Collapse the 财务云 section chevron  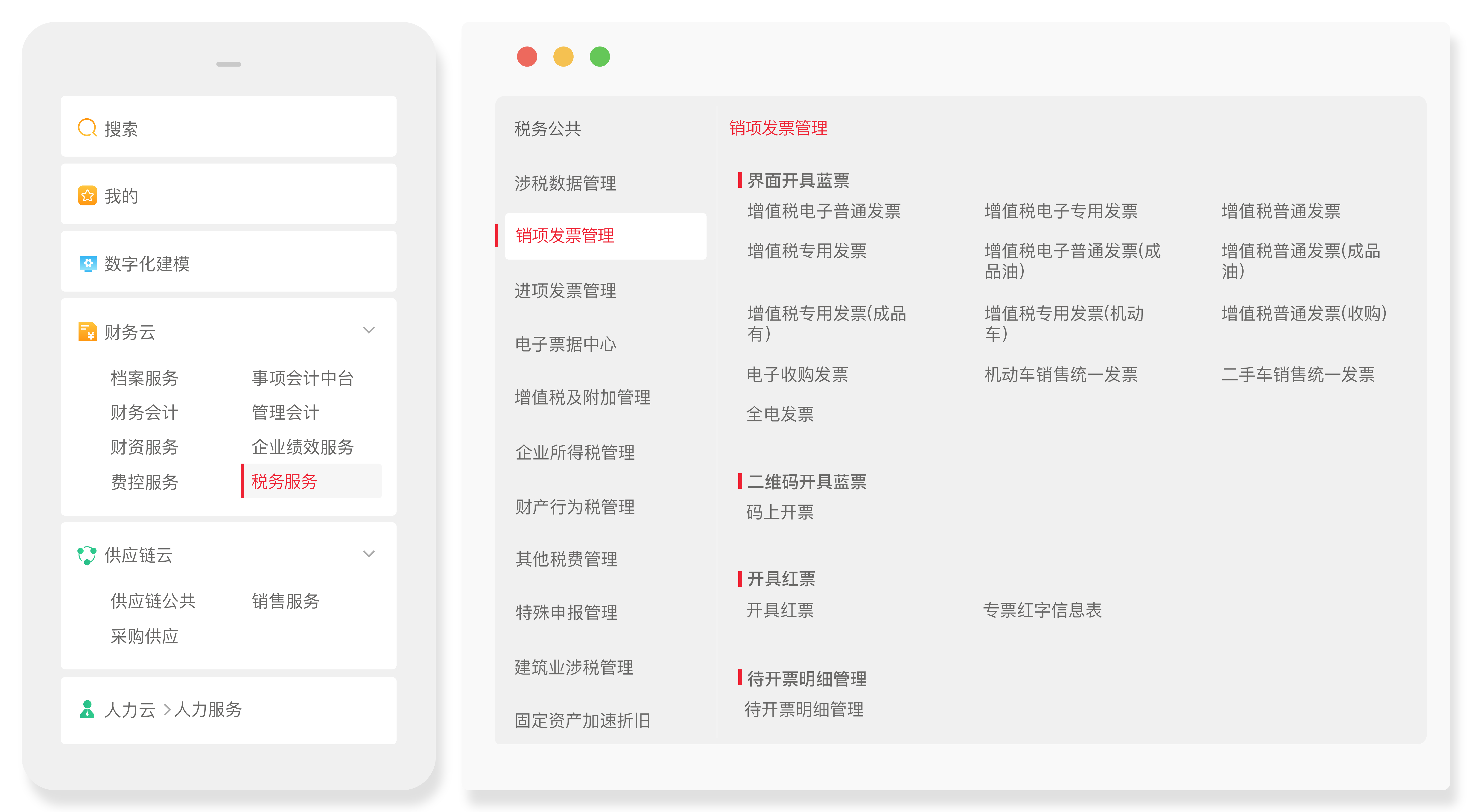point(368,330)
